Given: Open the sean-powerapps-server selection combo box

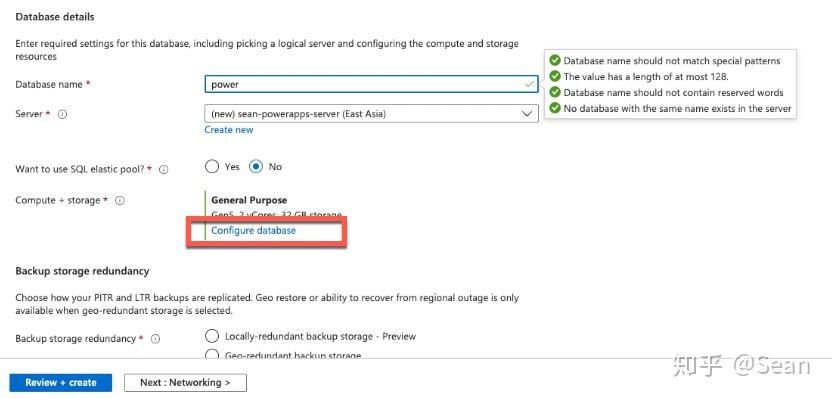Looking at the screenshot, I should pos(371,114).
